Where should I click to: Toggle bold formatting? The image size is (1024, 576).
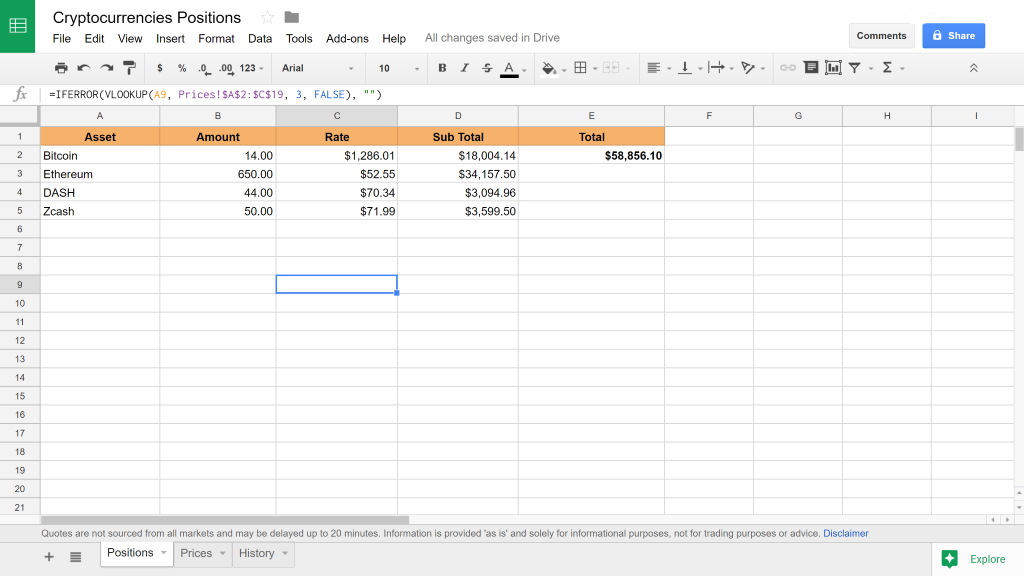(442, 68)
